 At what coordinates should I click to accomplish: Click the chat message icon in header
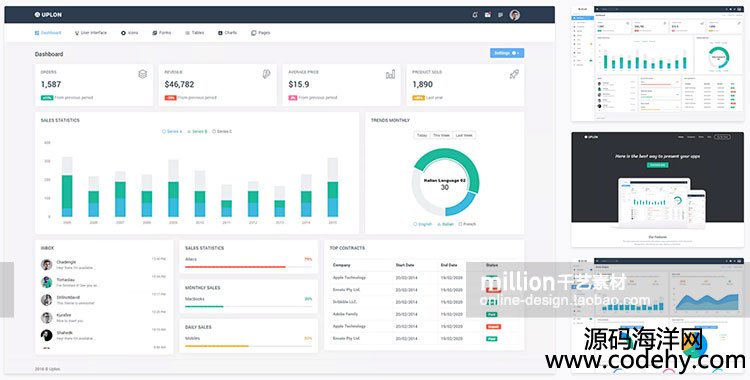[500, 15]
